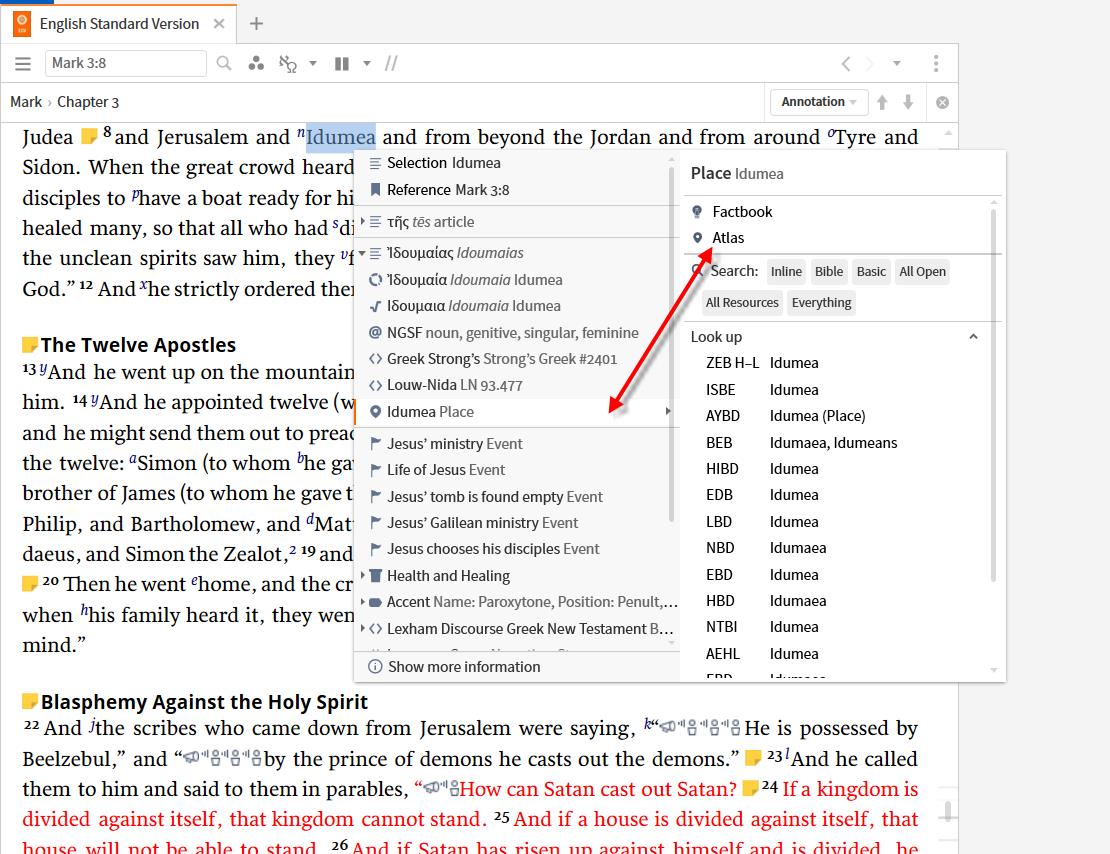Image resolution: width=1110 pixels, height=854 pixels.
Task: Click the Bible search button
Action: (828, 271)
